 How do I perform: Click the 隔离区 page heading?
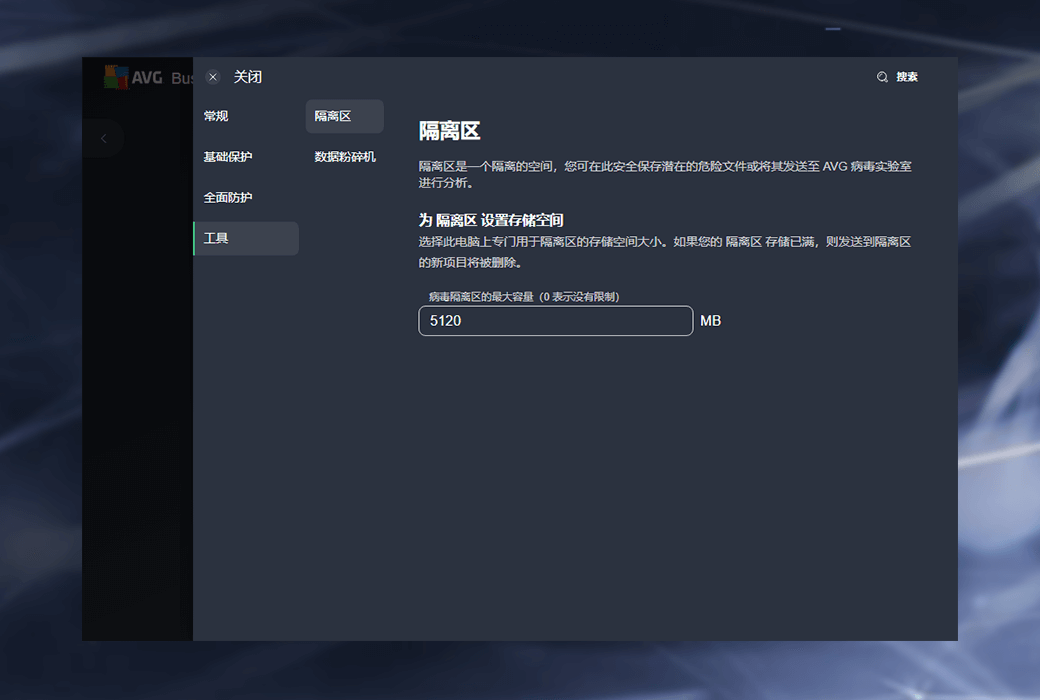click(449, 131)
